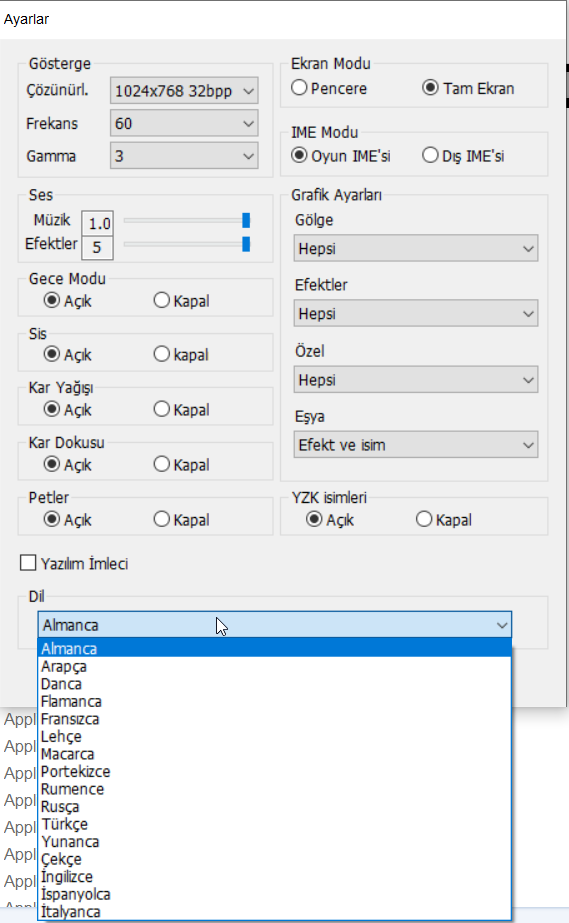Open the Eşya Efekt ve isim dropdown

tap(415, 445)
